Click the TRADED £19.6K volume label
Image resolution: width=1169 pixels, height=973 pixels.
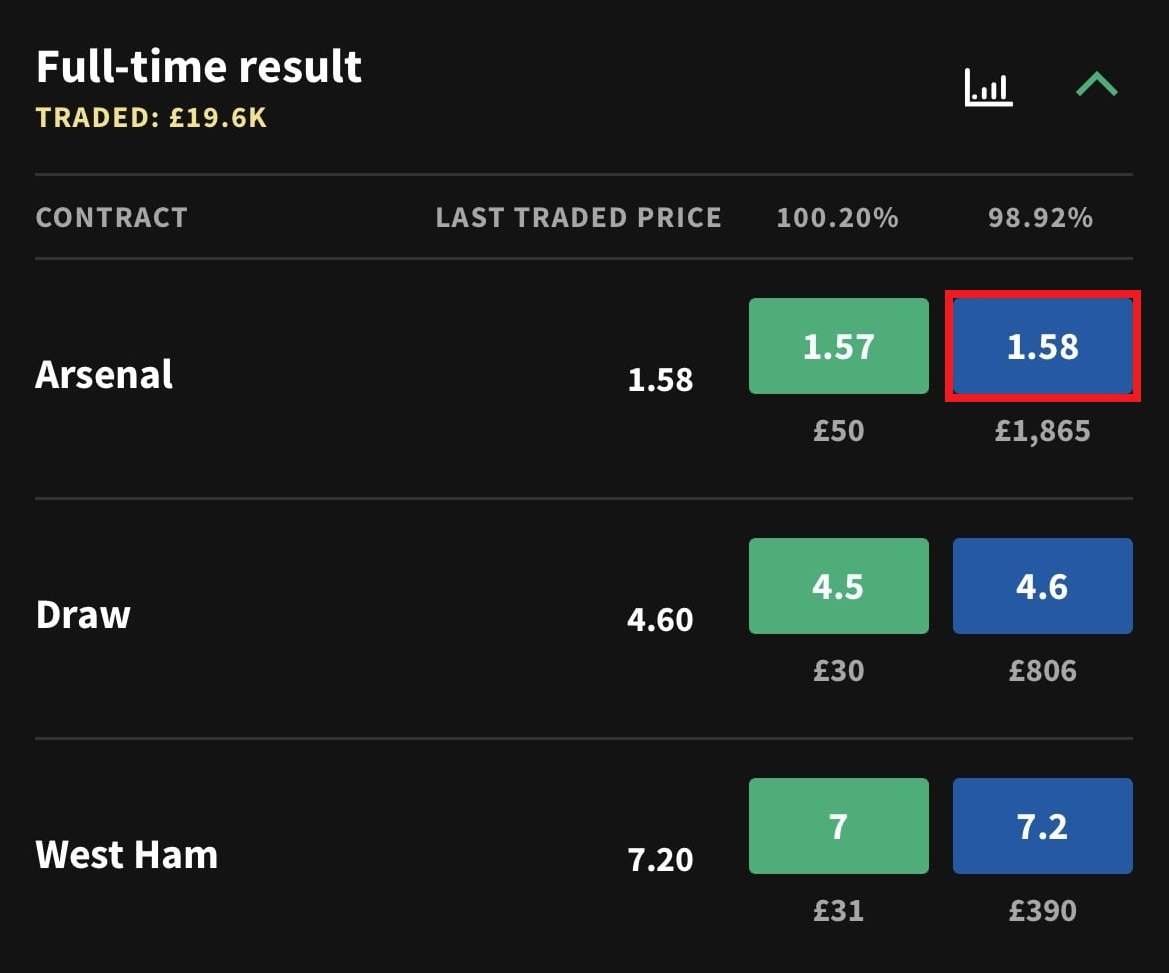click(151, 118)
